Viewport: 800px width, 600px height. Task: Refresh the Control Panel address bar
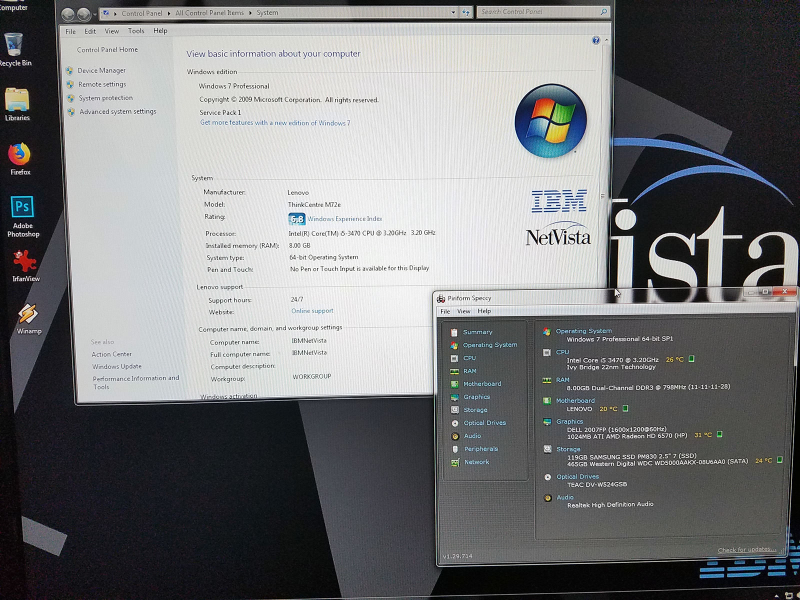465,13
